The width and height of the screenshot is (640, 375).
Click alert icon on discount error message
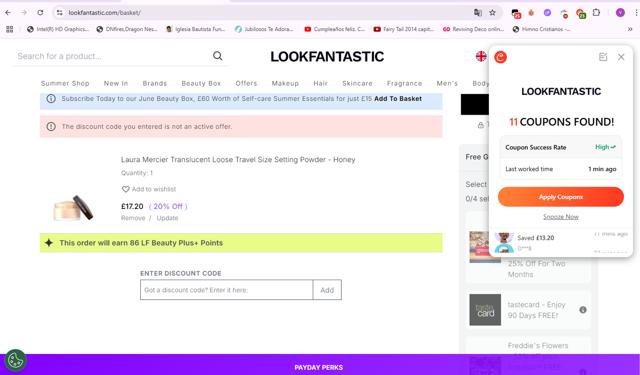coord(51,126)
